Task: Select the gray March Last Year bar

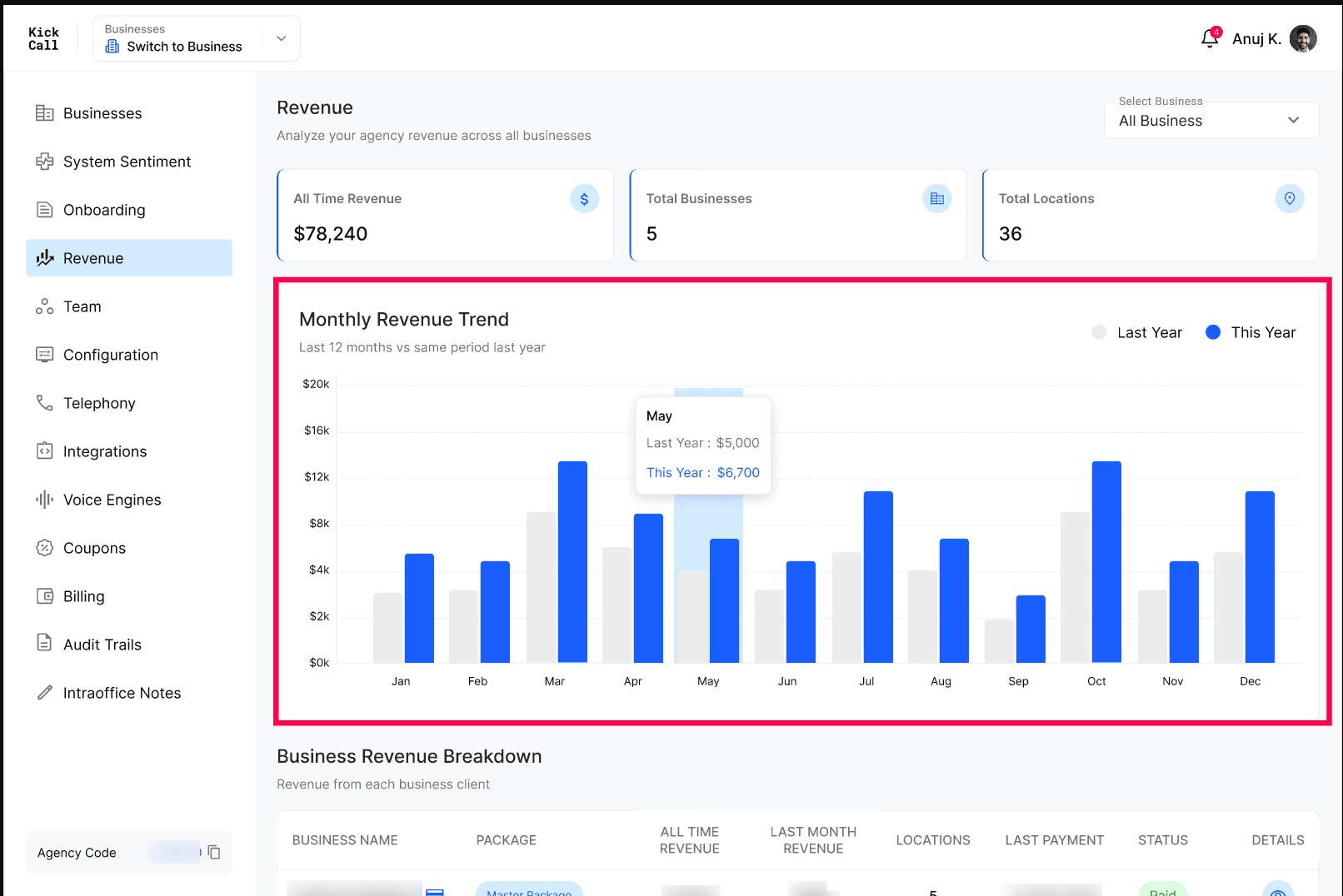Action: click(541, 588)
